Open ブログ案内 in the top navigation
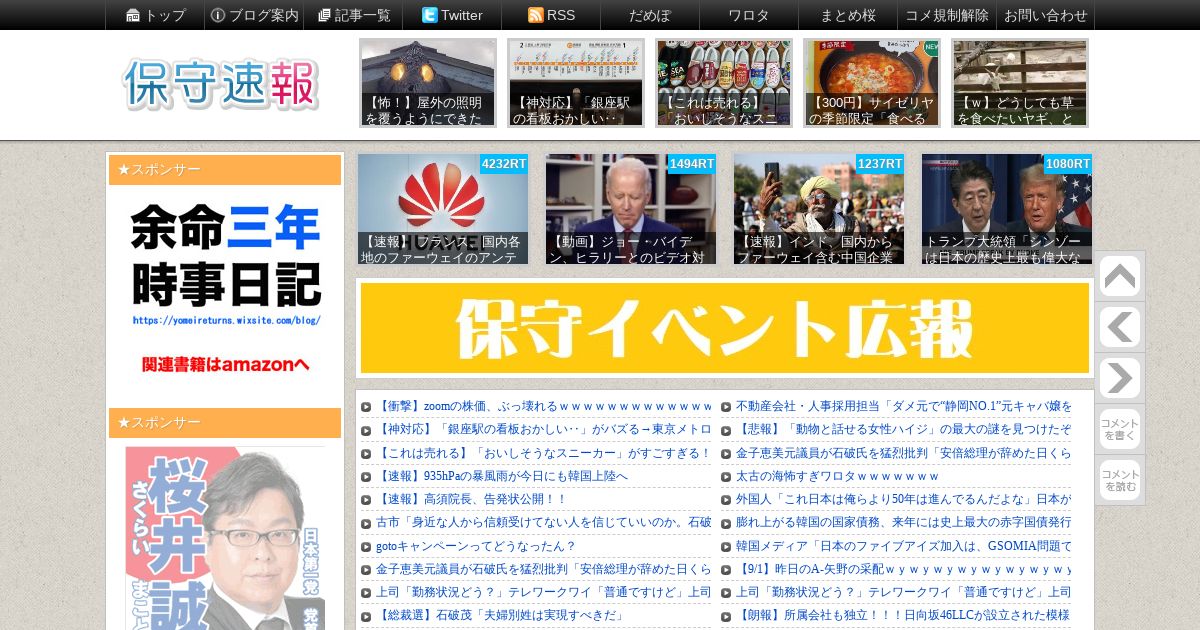 pyautogui.click(x=254, y=15)
